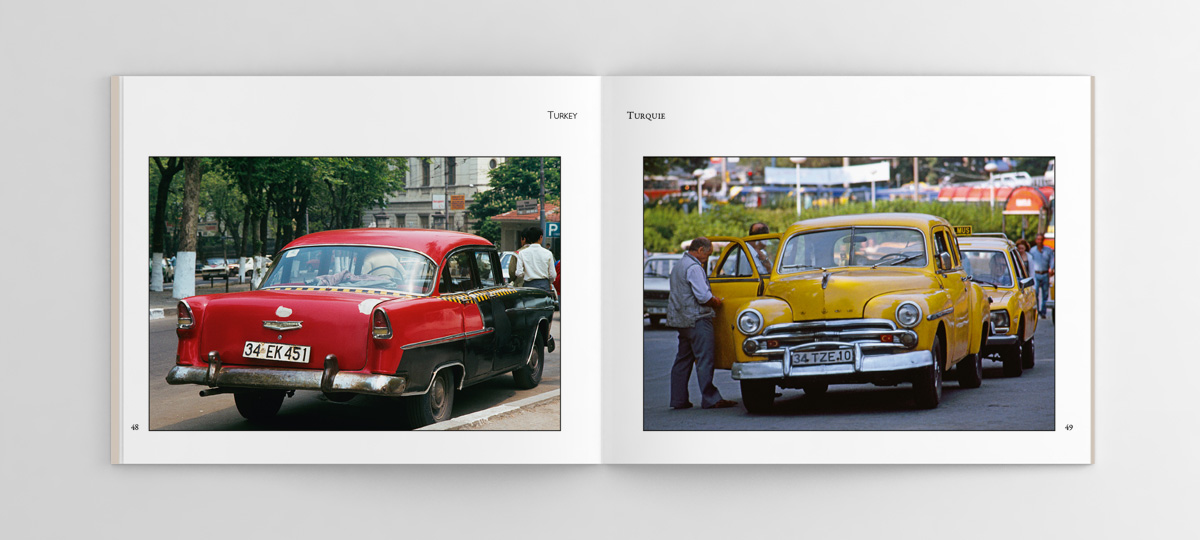Select page number 48
The width and height of the screenshot is (1200, 540).
135,427
